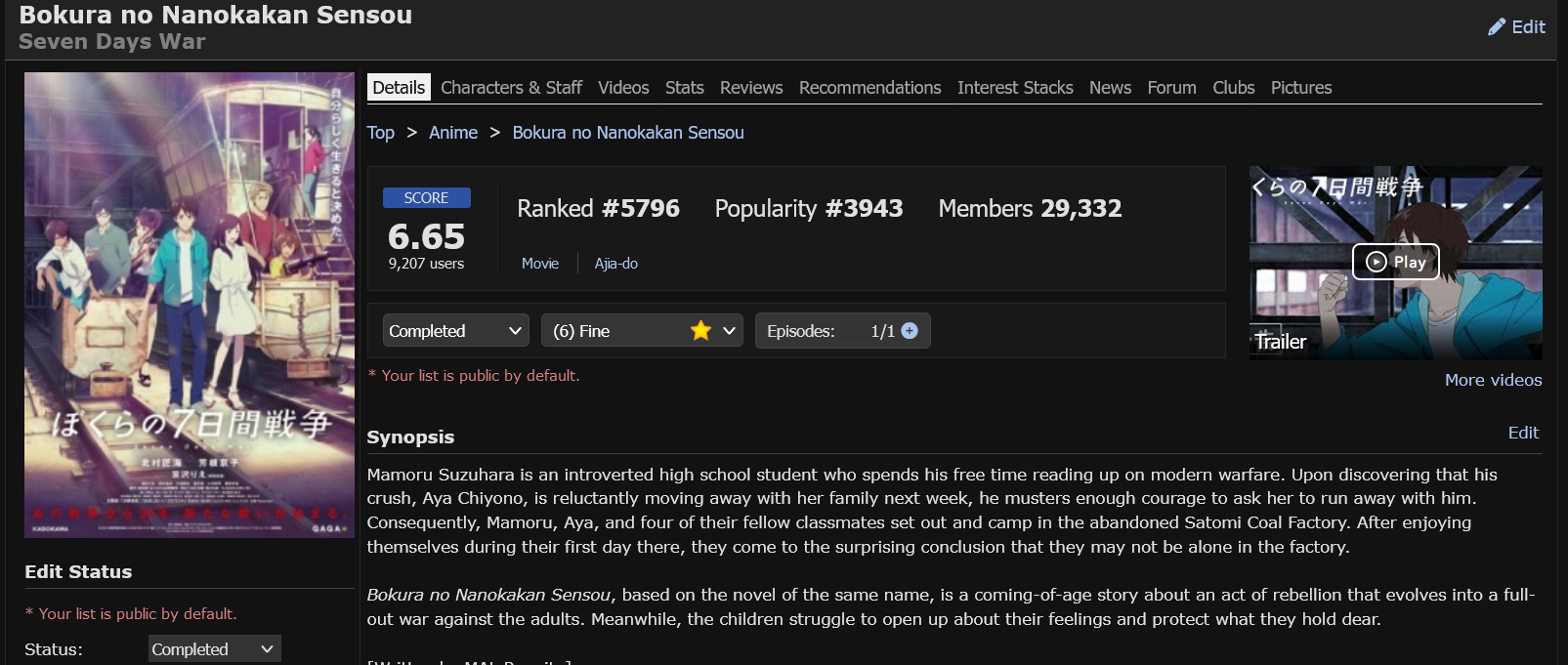Open the (6) Fine score dropdown
The width and height of the screenshot is (1568, 665).
642,331
